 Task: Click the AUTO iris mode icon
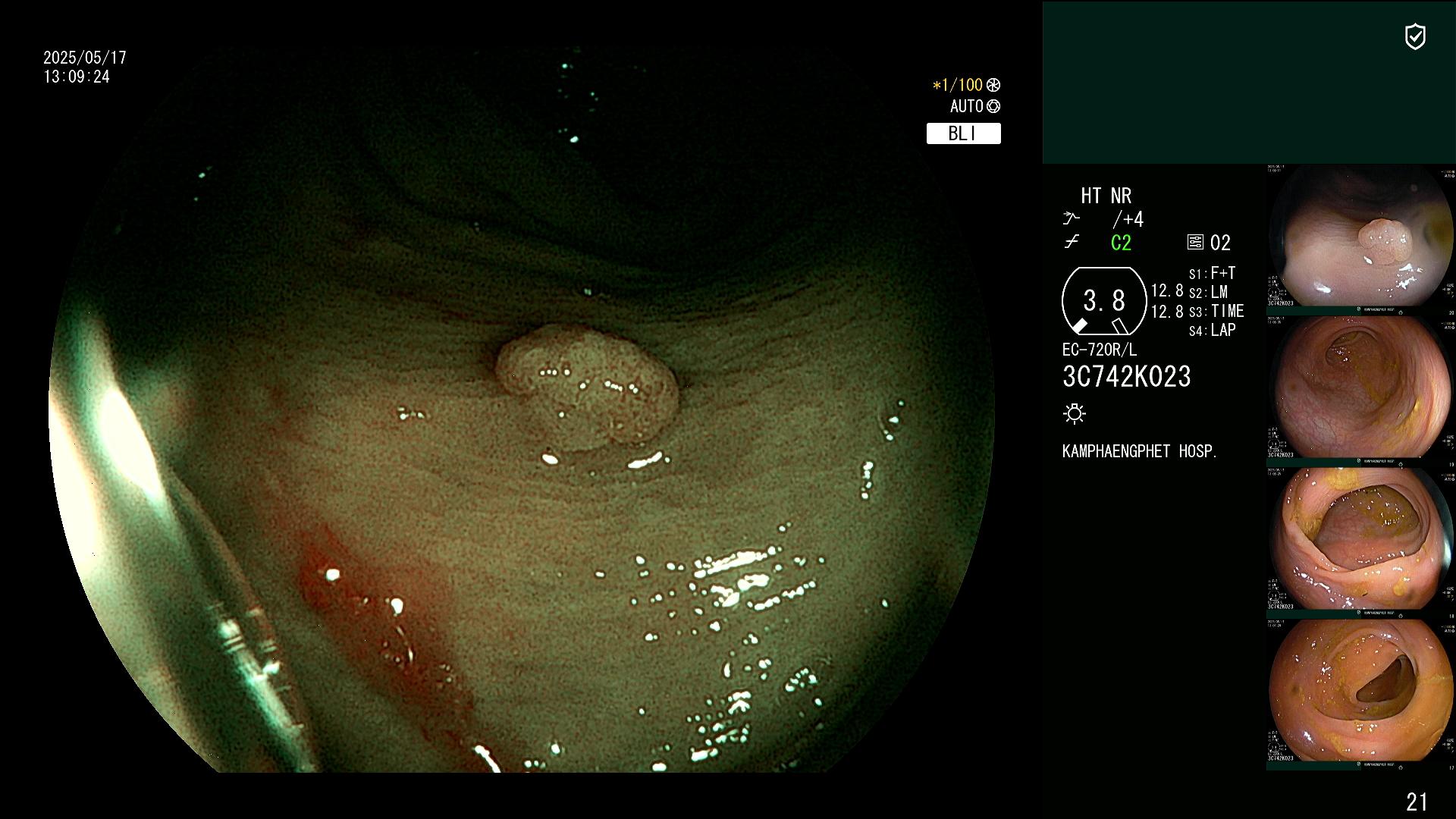[x=993, y=106]
